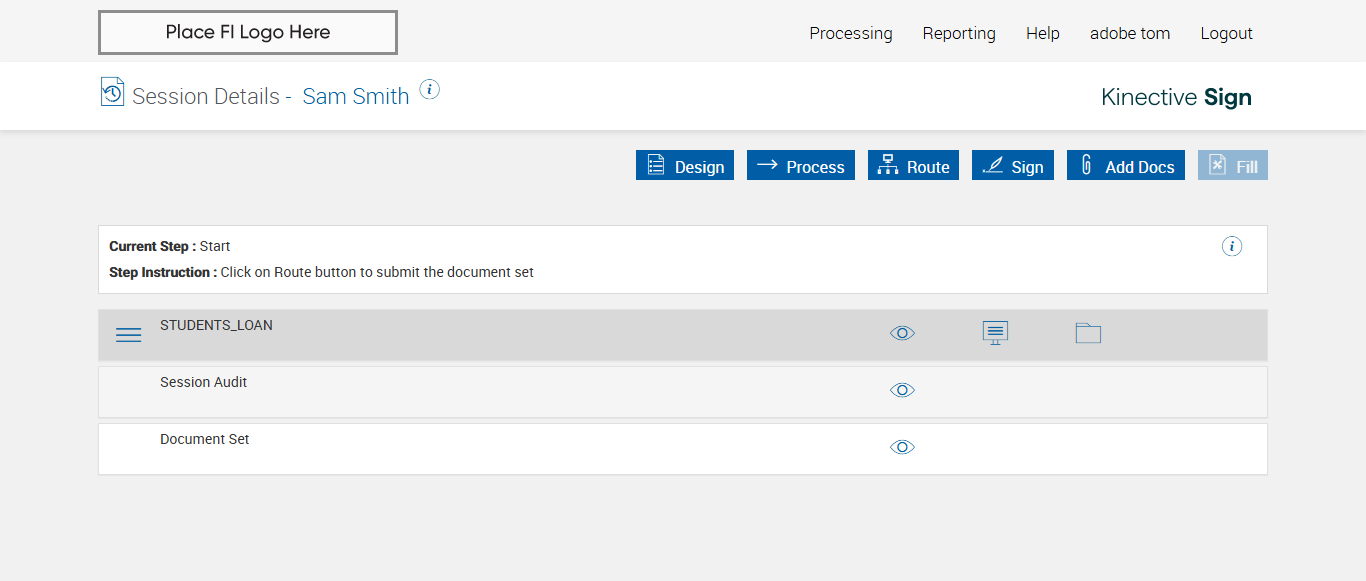
Task: Click the info icon next to Sam Smith
Action: tap(430, 90)
